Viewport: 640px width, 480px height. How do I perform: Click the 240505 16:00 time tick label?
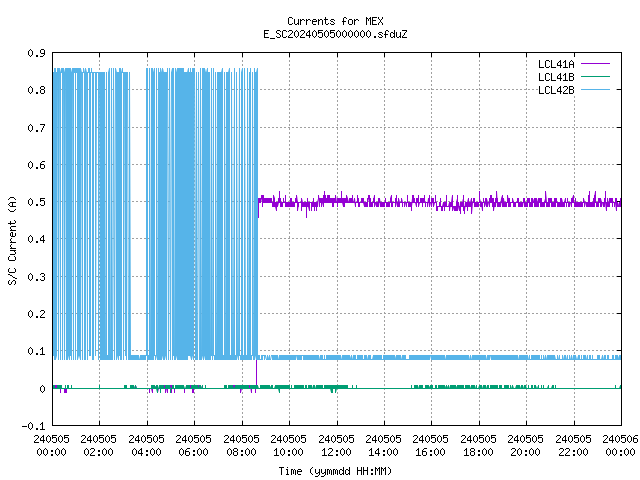(430, 446)
